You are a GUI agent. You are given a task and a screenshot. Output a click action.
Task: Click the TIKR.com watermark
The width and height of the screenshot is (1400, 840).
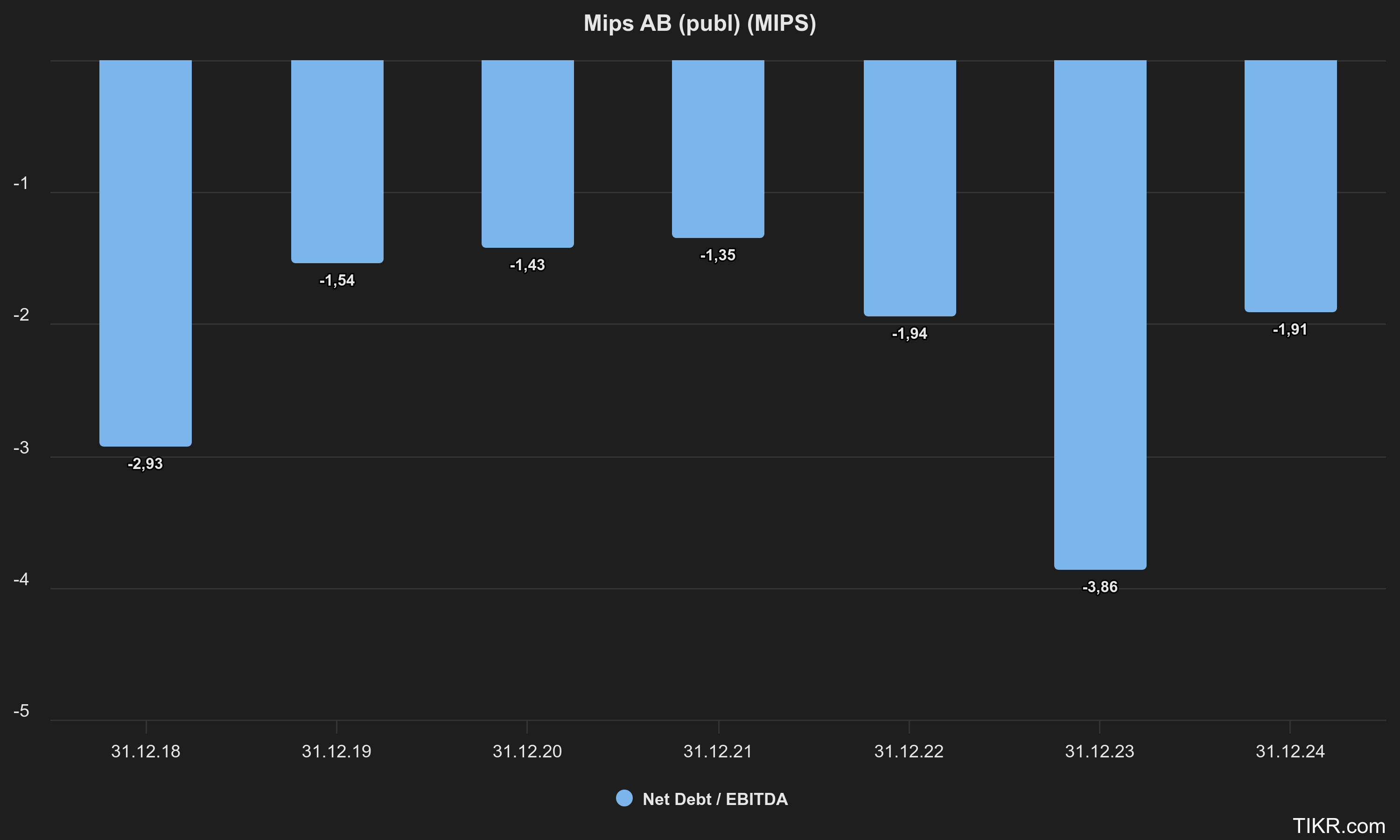coord(1338,826)
